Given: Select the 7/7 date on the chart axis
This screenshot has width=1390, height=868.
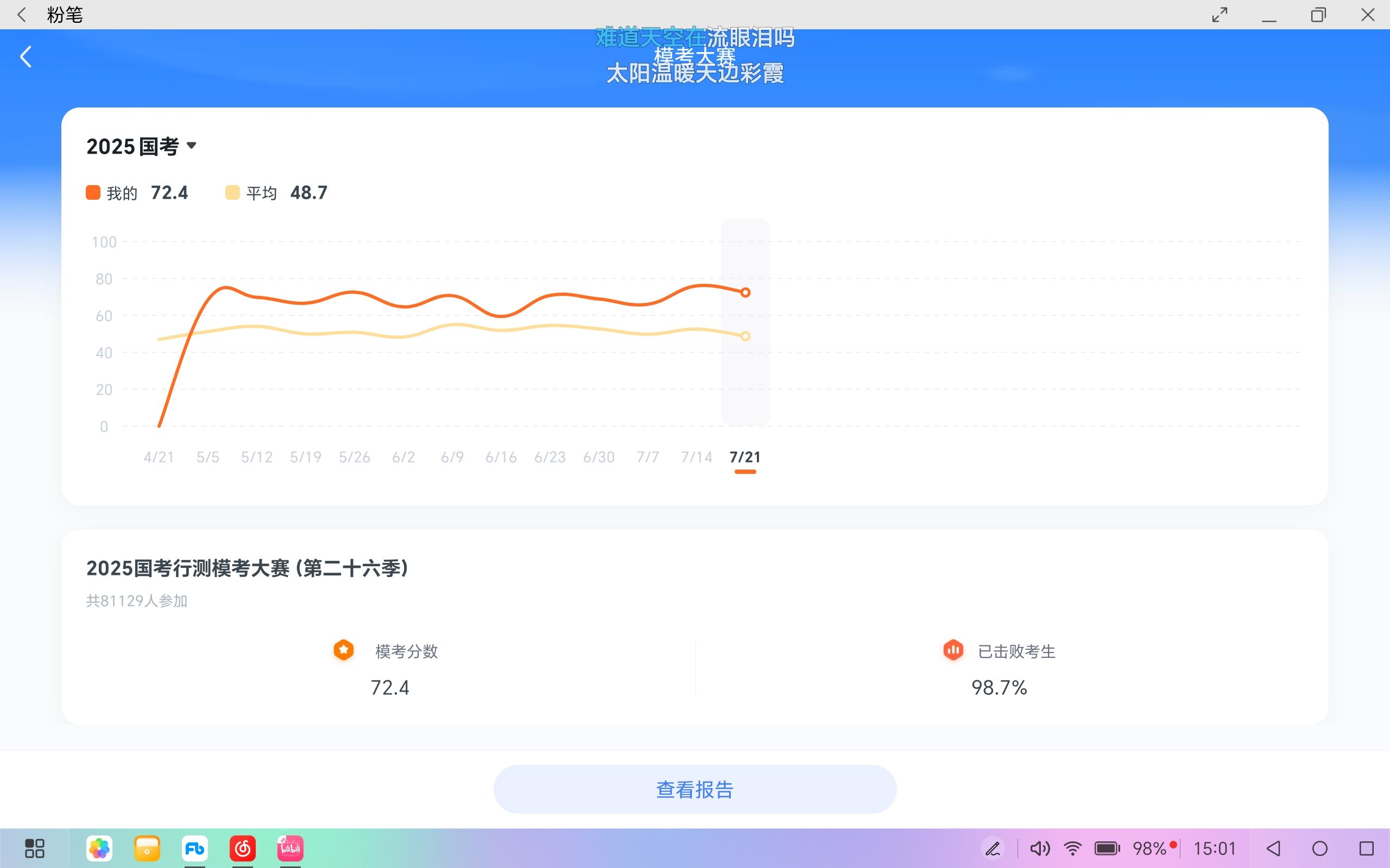Looking at the screenshot, I should pyautogui.click(x=648, y=457).
